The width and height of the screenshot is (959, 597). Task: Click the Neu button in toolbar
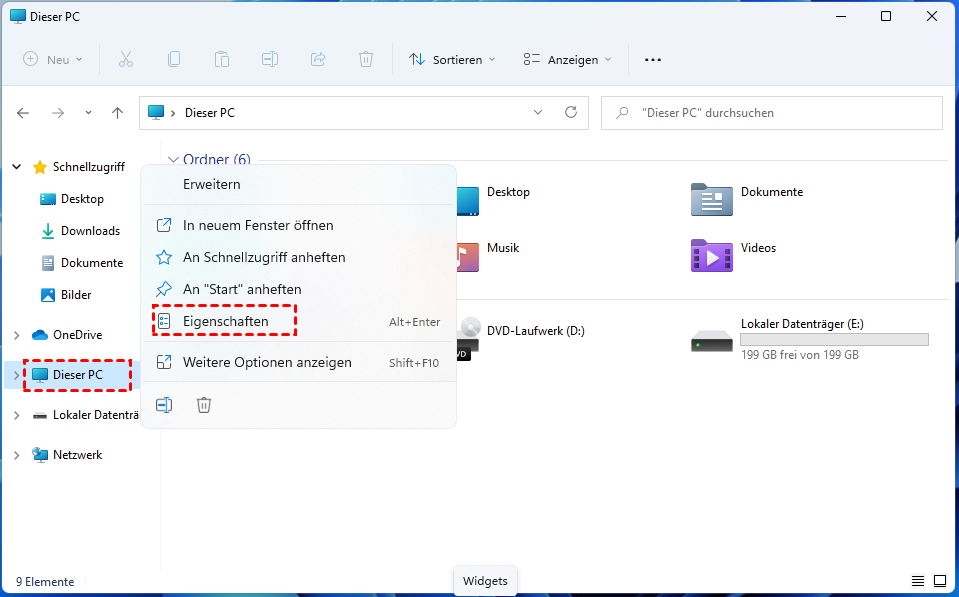pyautogui.click(x=53, y=60)
